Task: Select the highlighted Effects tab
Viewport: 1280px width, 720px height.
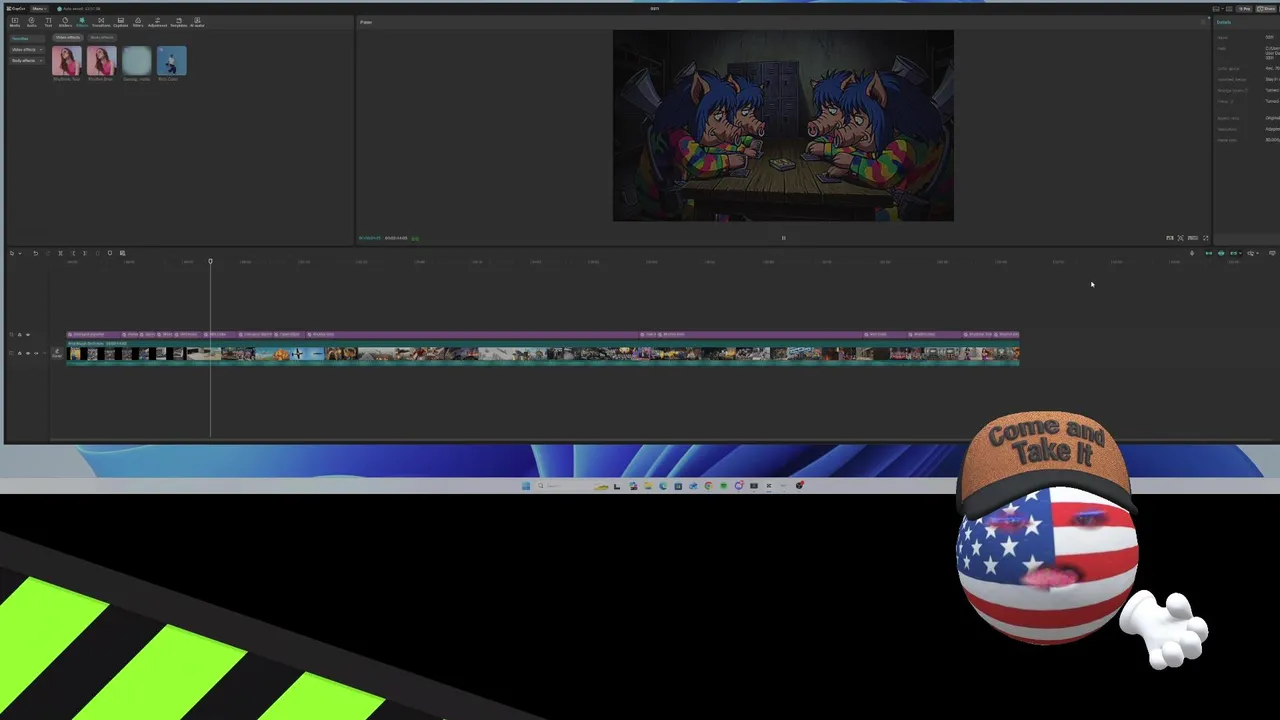Action: pyautogui.click(x=82, y=22)
